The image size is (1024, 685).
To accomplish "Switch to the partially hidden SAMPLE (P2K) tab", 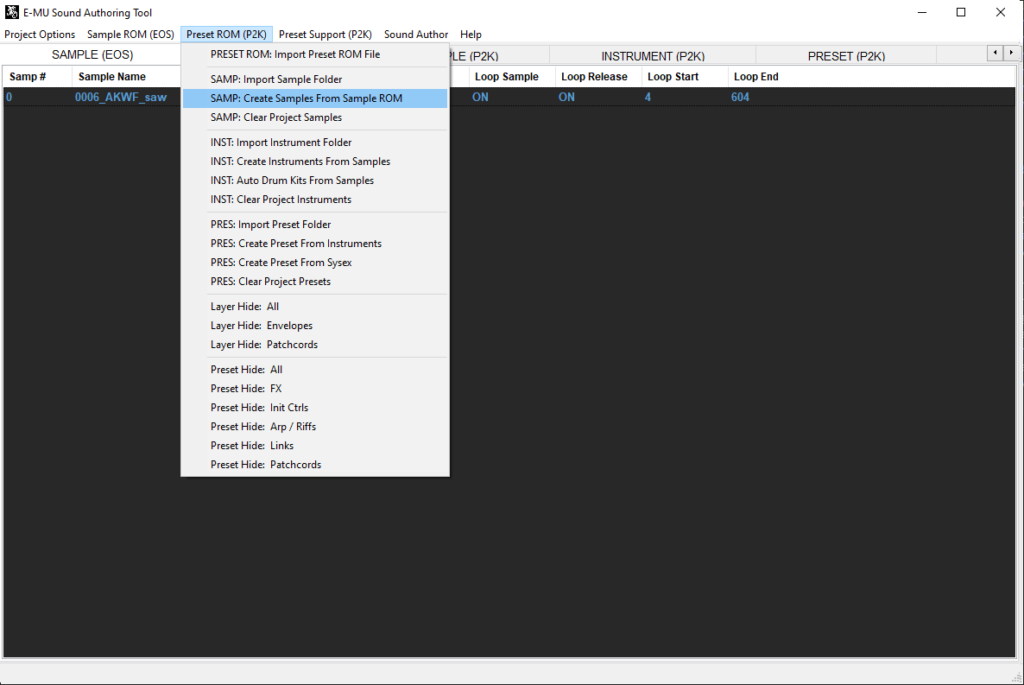I will [x=499, y=56].
